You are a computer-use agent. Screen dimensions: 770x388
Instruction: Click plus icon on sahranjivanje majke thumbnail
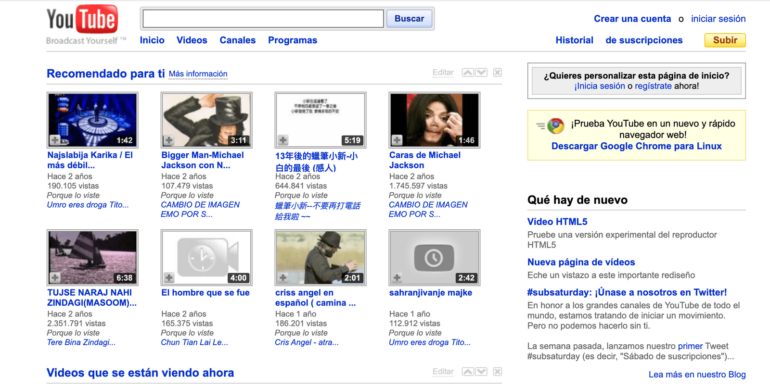397,278
